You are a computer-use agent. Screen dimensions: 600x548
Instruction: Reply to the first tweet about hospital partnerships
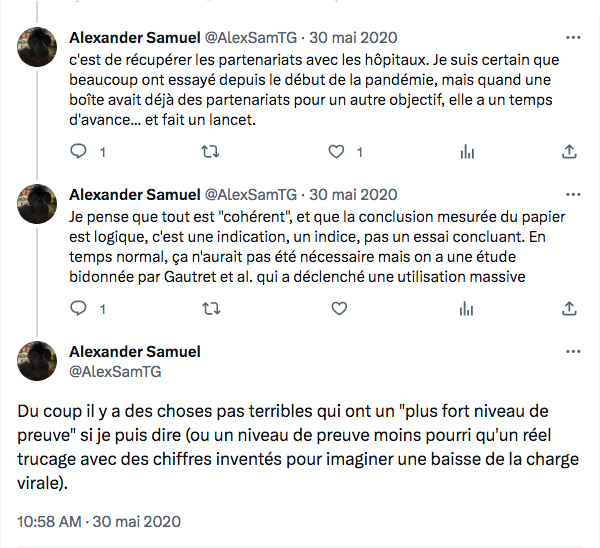click(x=80, y=152)
